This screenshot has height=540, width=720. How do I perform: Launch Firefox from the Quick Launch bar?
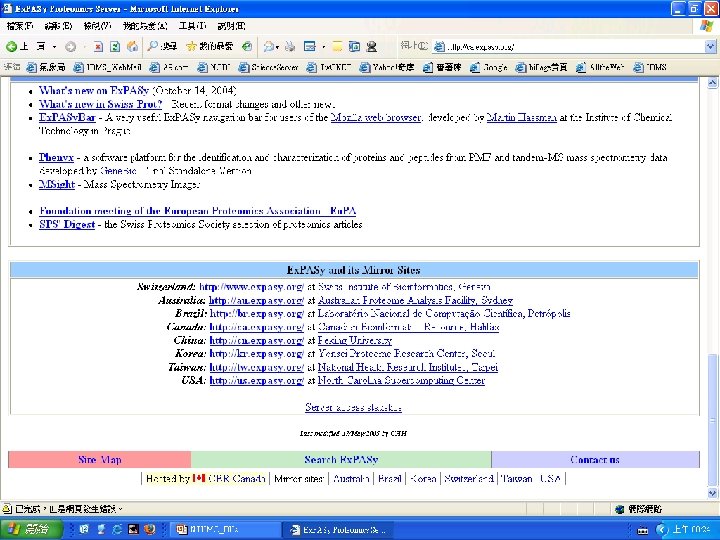point(149,529)
